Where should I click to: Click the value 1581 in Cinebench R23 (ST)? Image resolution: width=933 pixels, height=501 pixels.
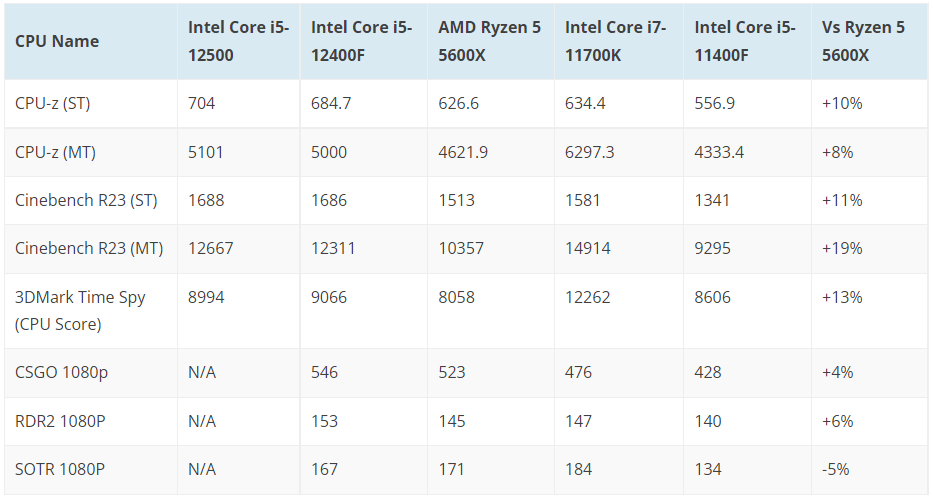point(583,201)
